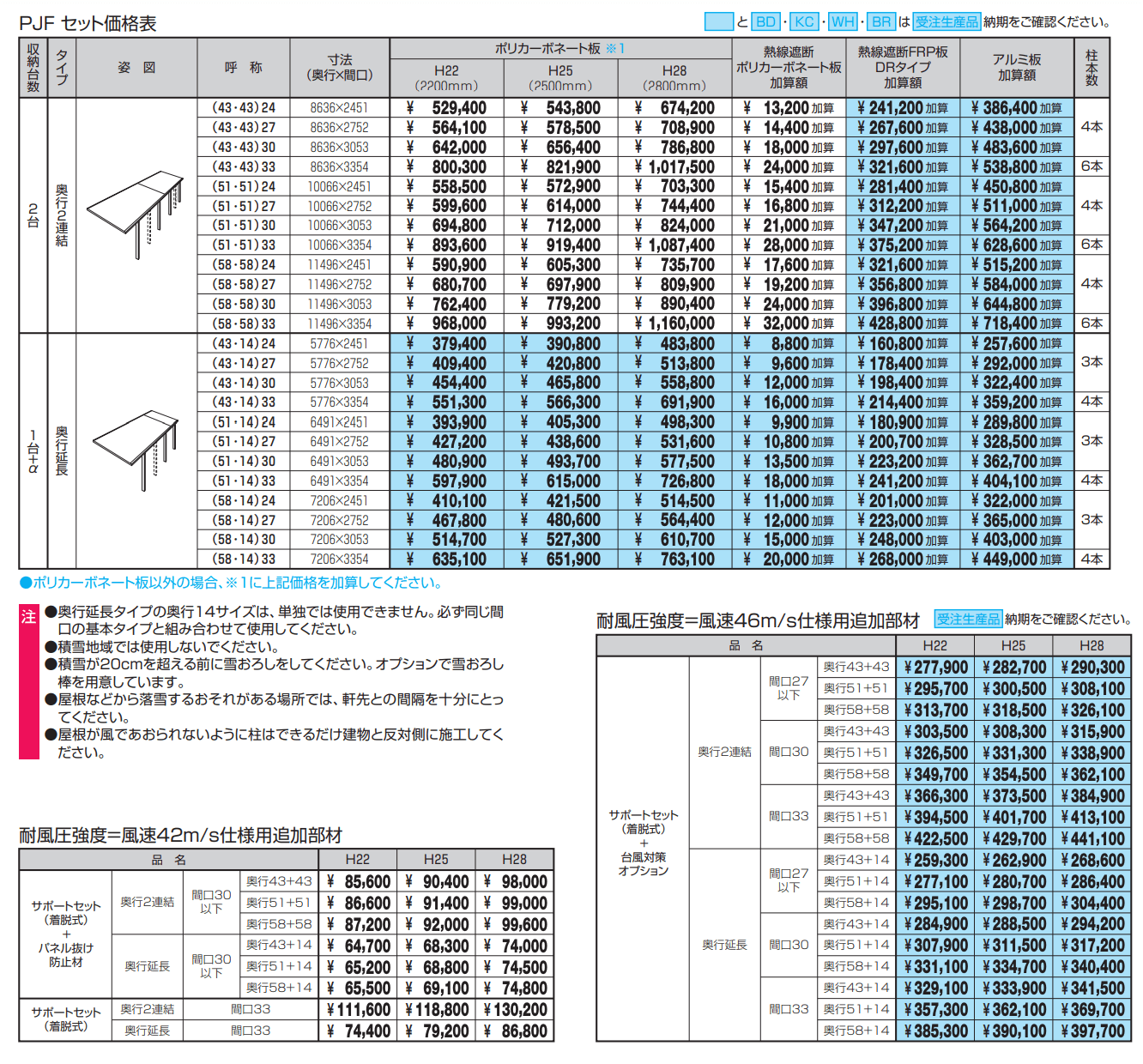Select the BR color code swatch
Viewport: 1143px width, 1064px height.
click(882, 19)
